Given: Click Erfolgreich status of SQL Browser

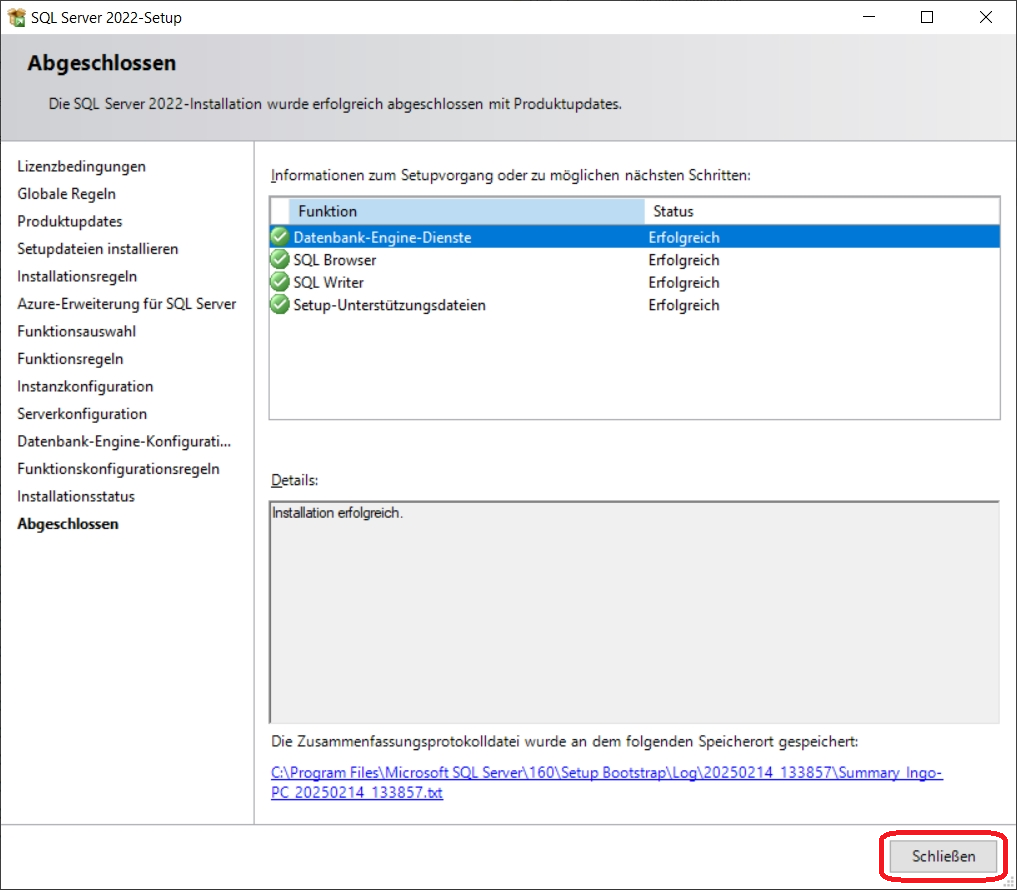Looking at the screenshot, I should coord(684,260).
